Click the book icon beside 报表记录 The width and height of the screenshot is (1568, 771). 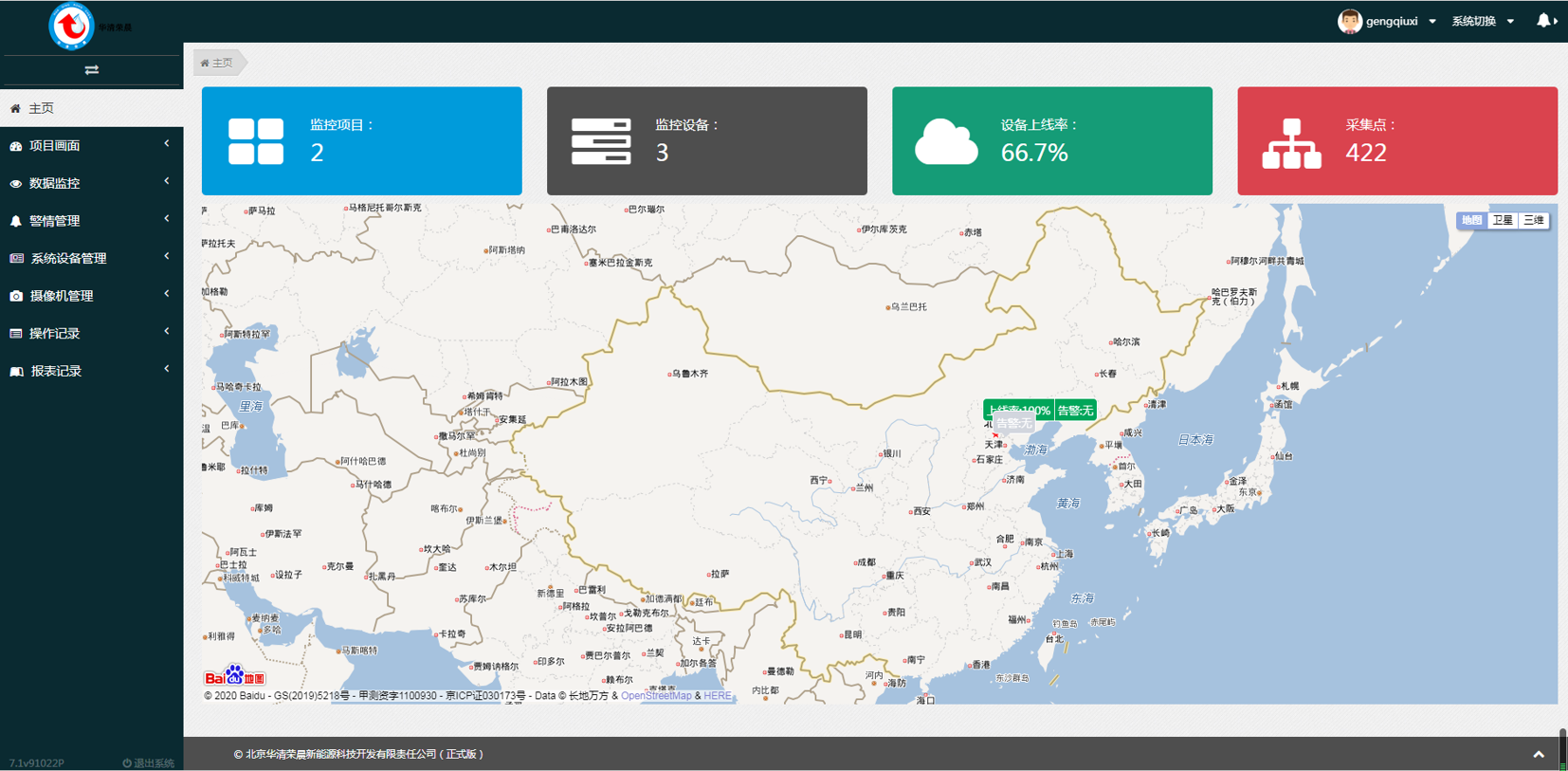point(16,372)
